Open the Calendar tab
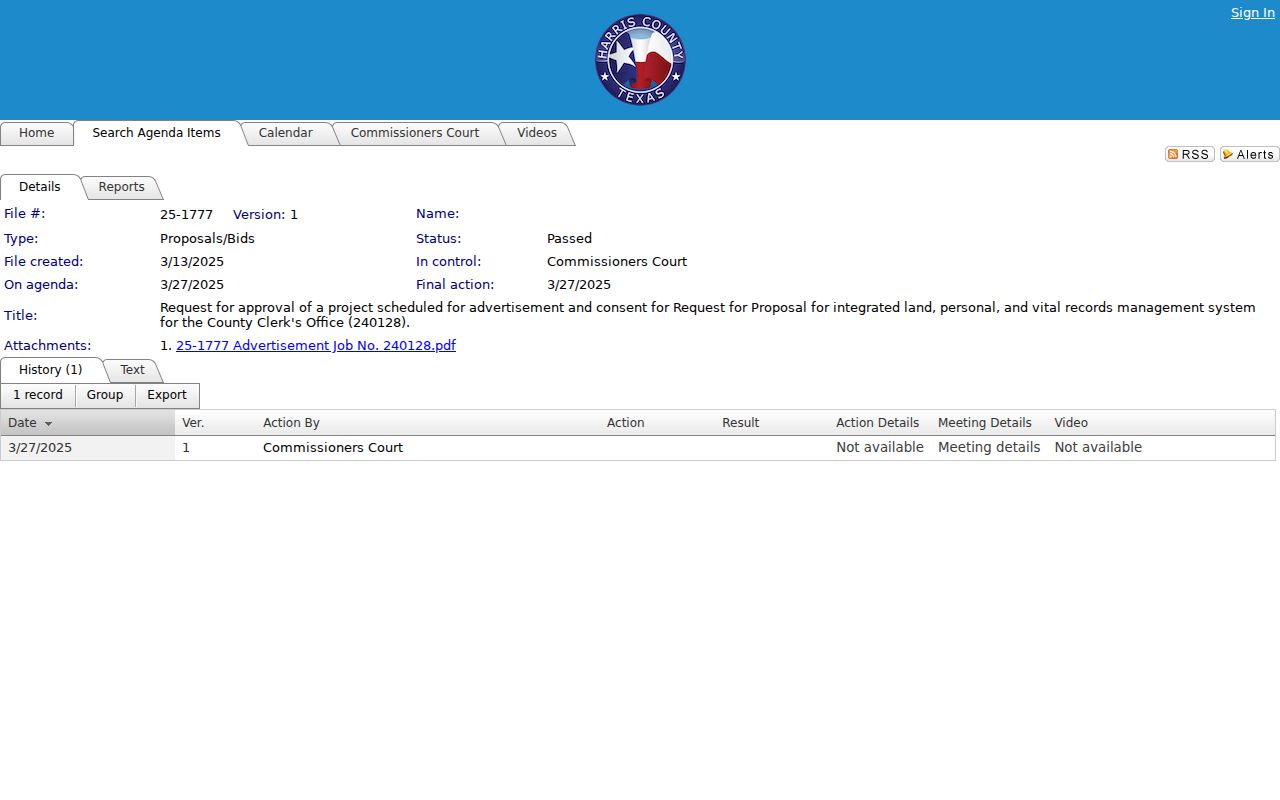 285,133
